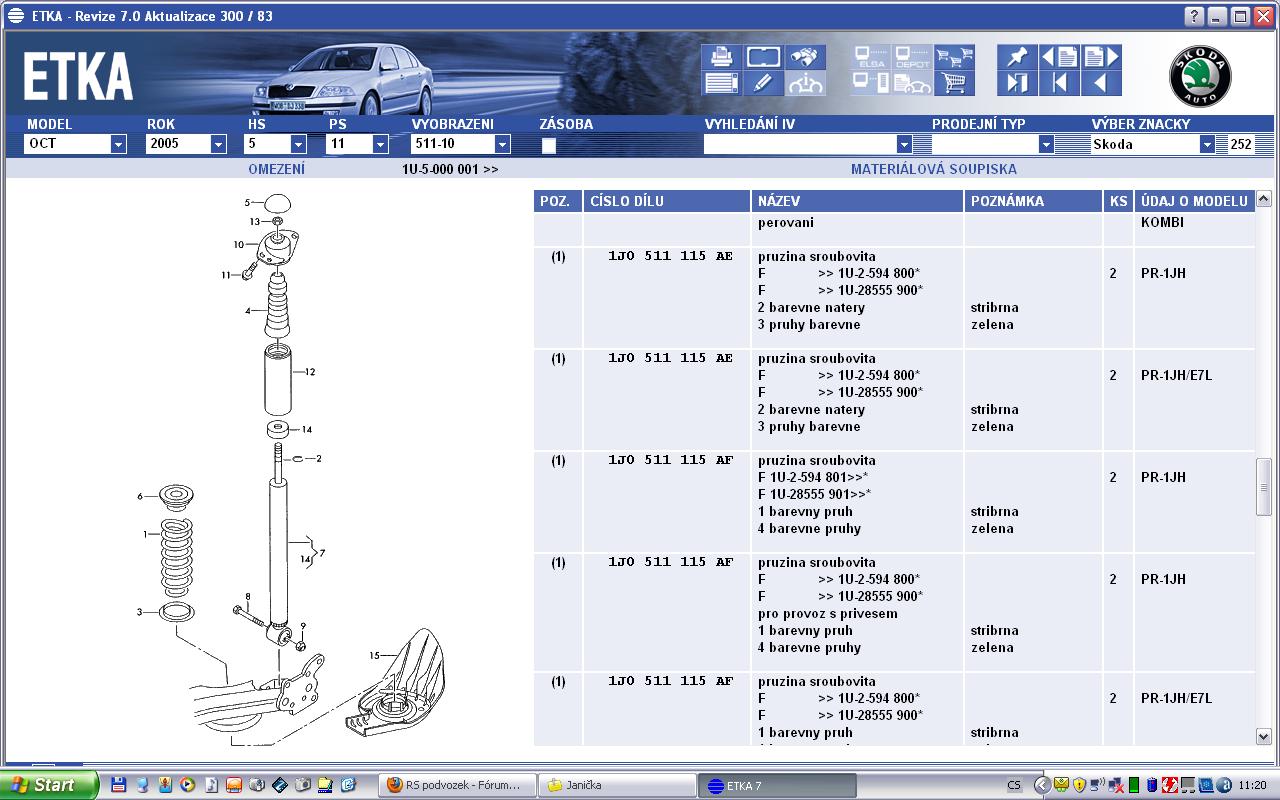Go to previous page icon

(x=1058, y=57)
